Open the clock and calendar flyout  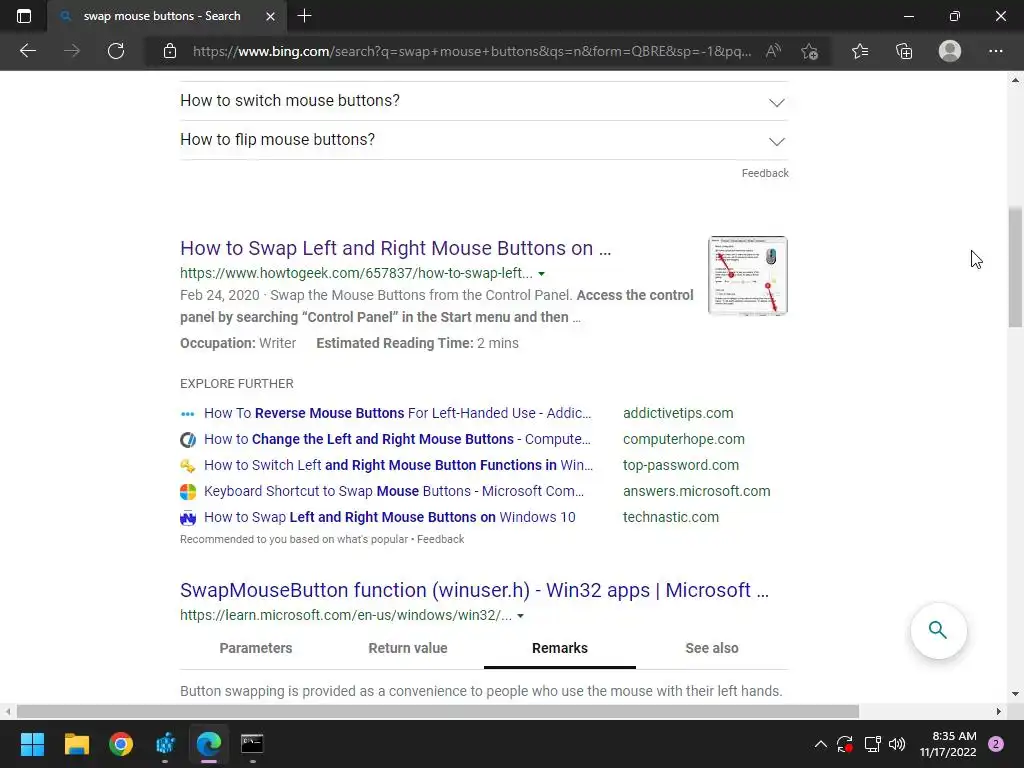point(948,744)
